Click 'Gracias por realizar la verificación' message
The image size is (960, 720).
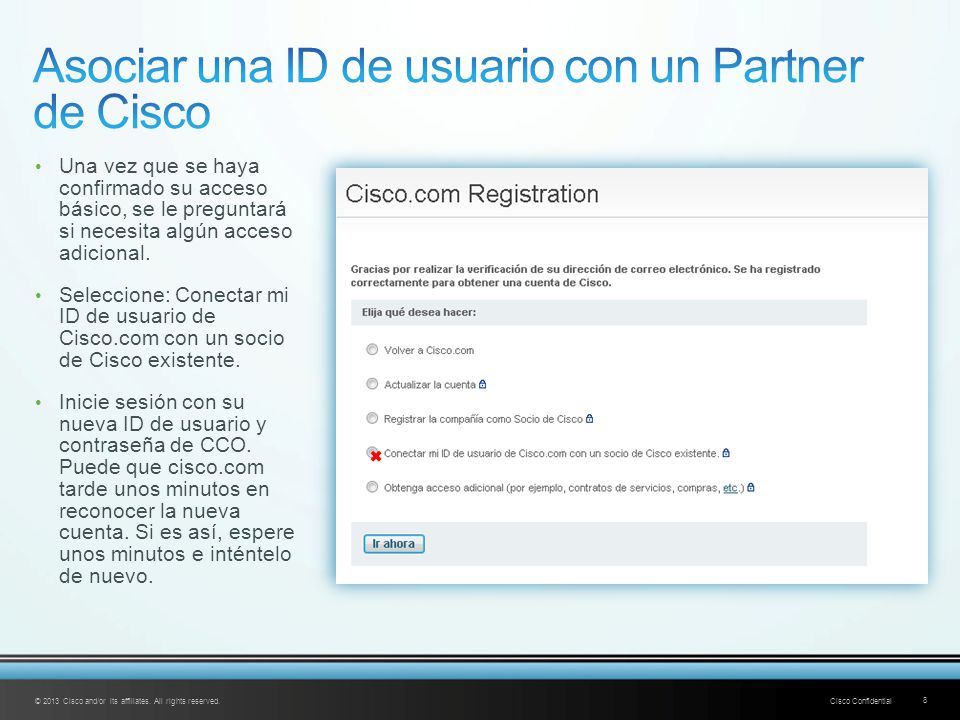coord(585,276)
